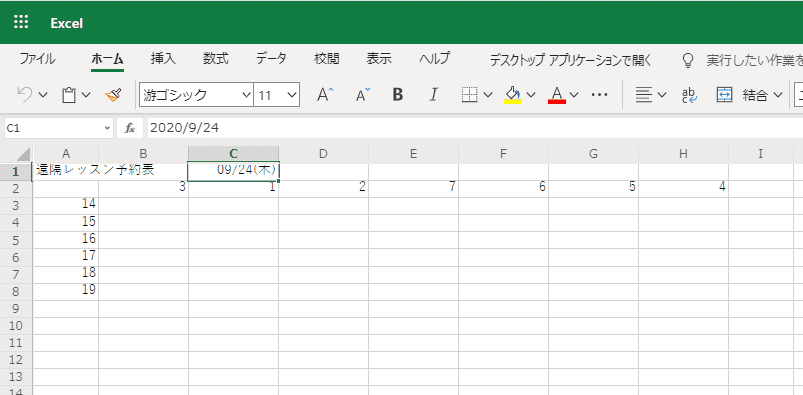
Task: Click the Excel app title
Action: [67, 23]
